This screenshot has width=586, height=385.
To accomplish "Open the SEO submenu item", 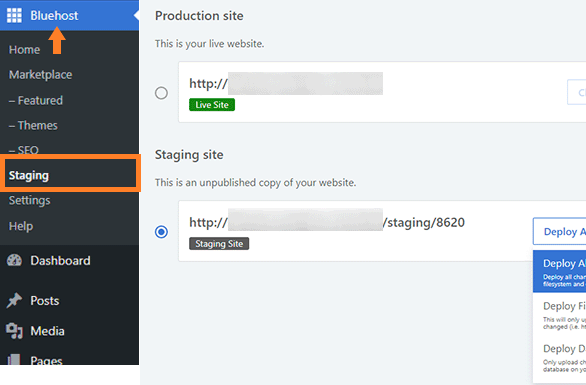I will (24, 150).
